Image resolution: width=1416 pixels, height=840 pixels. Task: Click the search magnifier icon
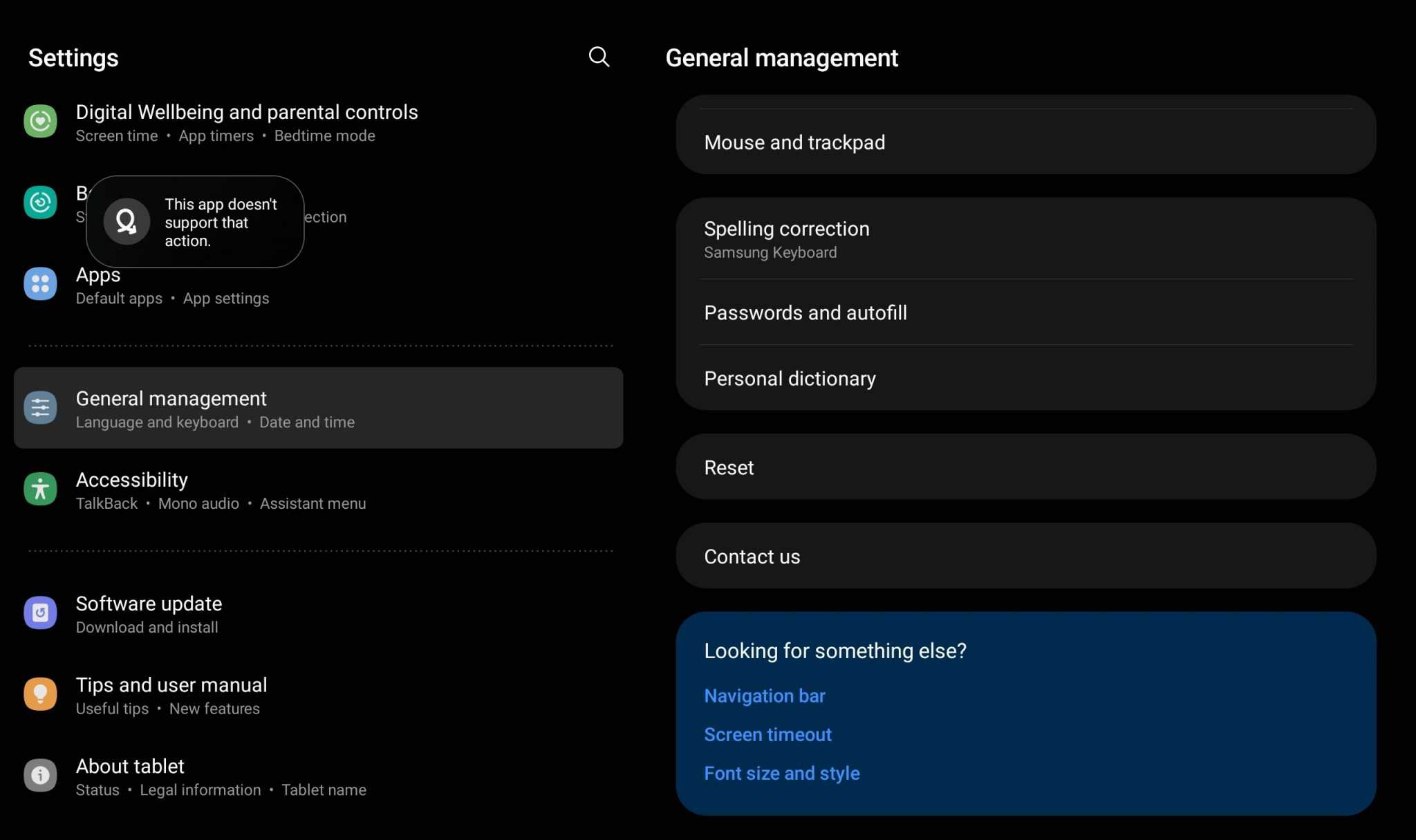coord(599,57)
